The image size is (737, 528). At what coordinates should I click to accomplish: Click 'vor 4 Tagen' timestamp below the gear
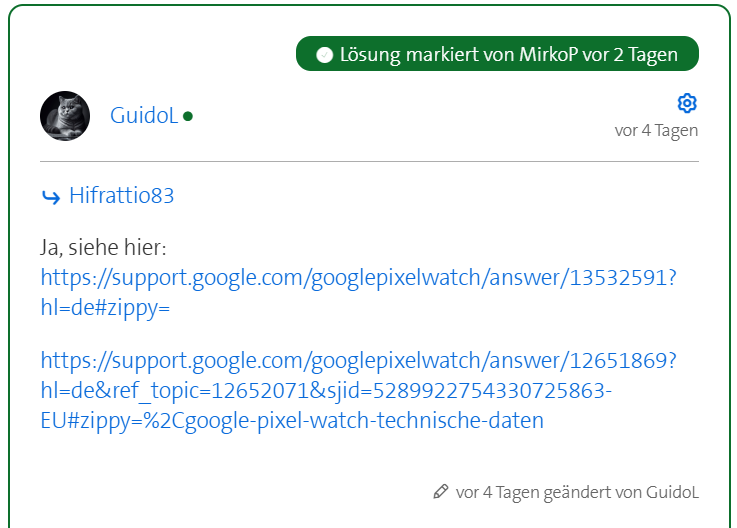(x=656, y=131)
